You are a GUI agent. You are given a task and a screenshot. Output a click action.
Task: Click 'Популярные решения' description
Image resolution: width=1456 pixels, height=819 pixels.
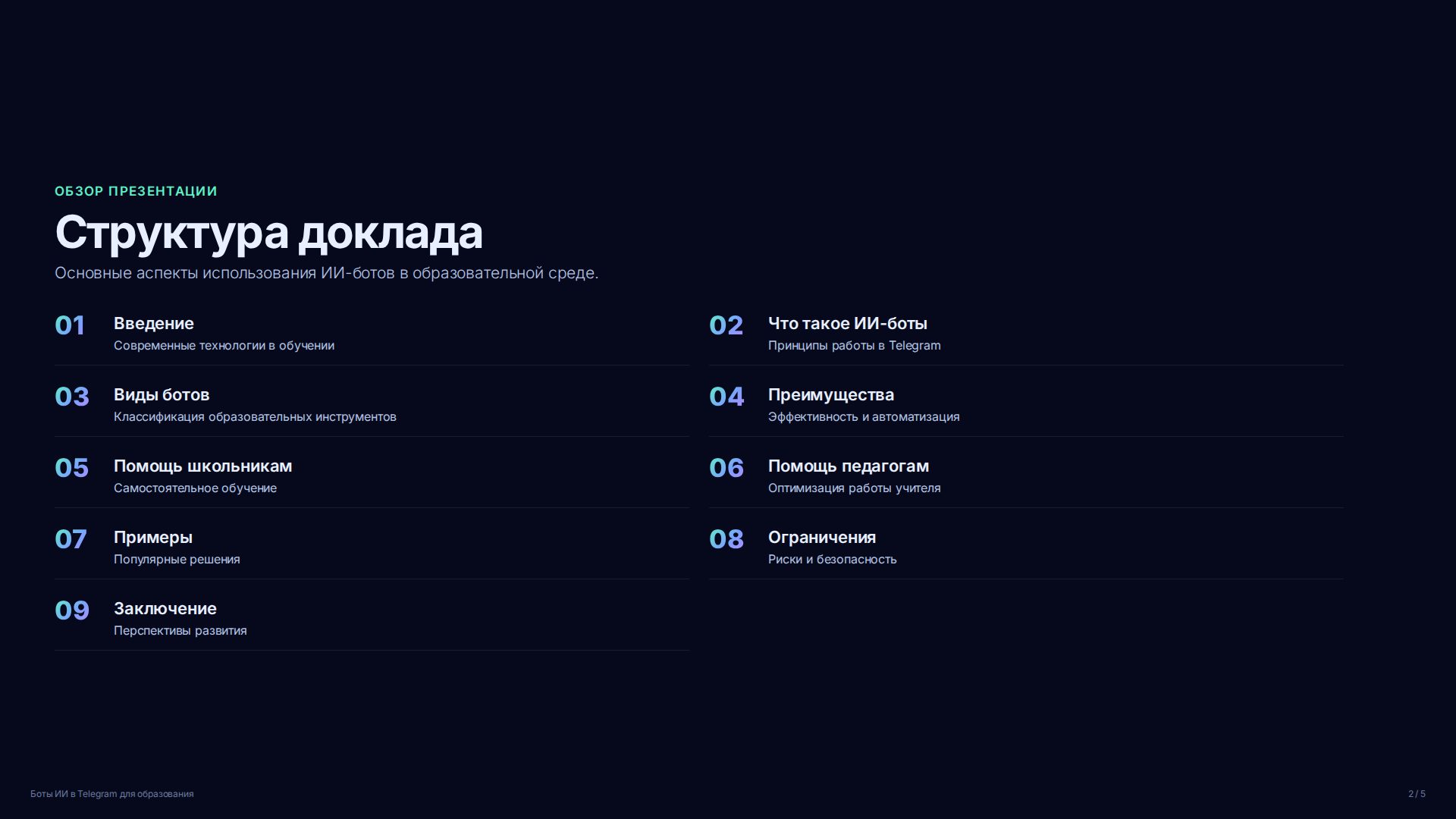click(x=177, y=560)
